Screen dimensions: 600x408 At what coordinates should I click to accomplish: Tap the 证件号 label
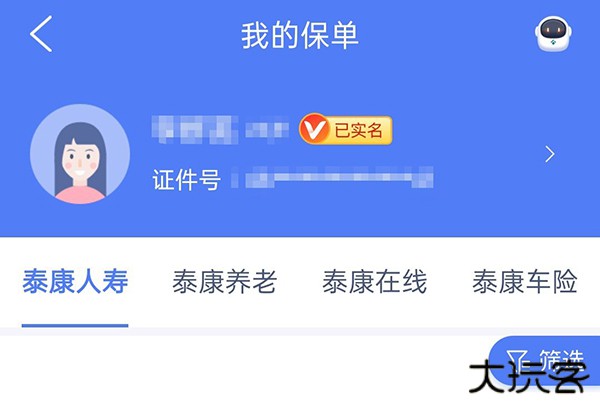[x=186, y=180]
